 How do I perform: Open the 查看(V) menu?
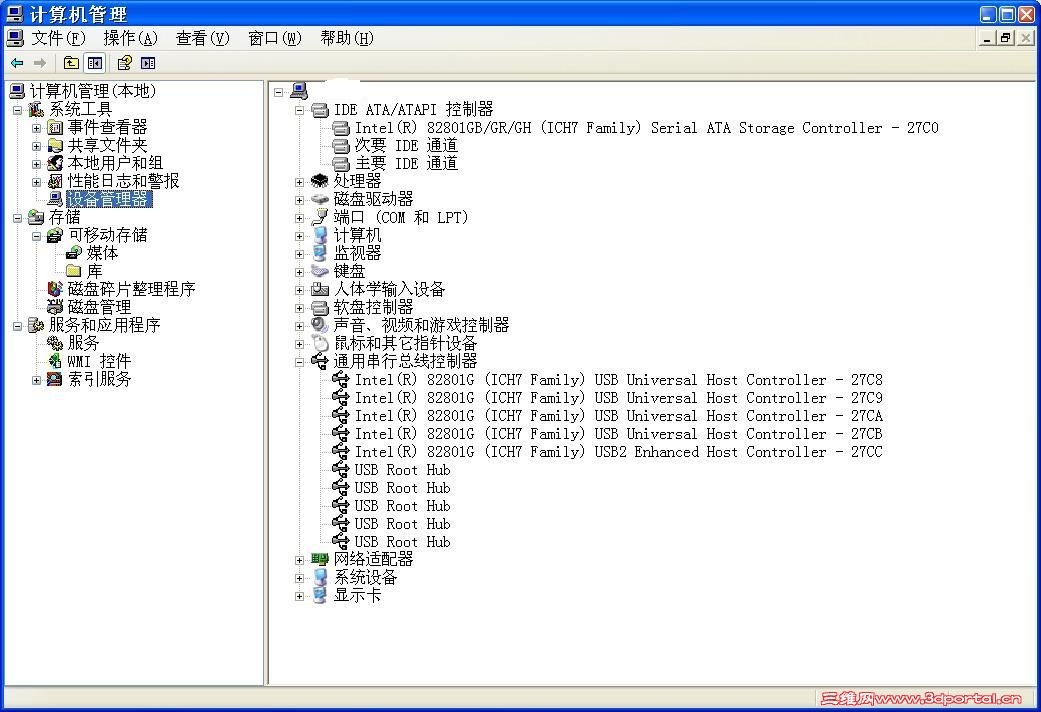pyautogui.click(x=202, y=39)
